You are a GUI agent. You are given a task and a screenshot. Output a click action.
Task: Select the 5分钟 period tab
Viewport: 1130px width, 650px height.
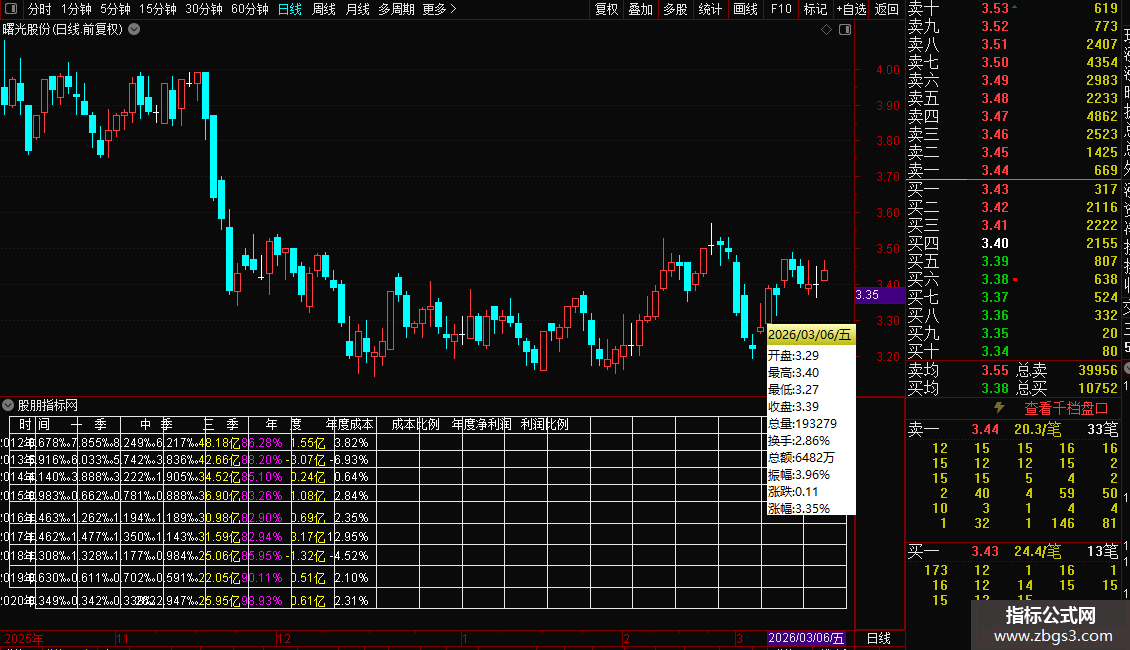point(115,9)
